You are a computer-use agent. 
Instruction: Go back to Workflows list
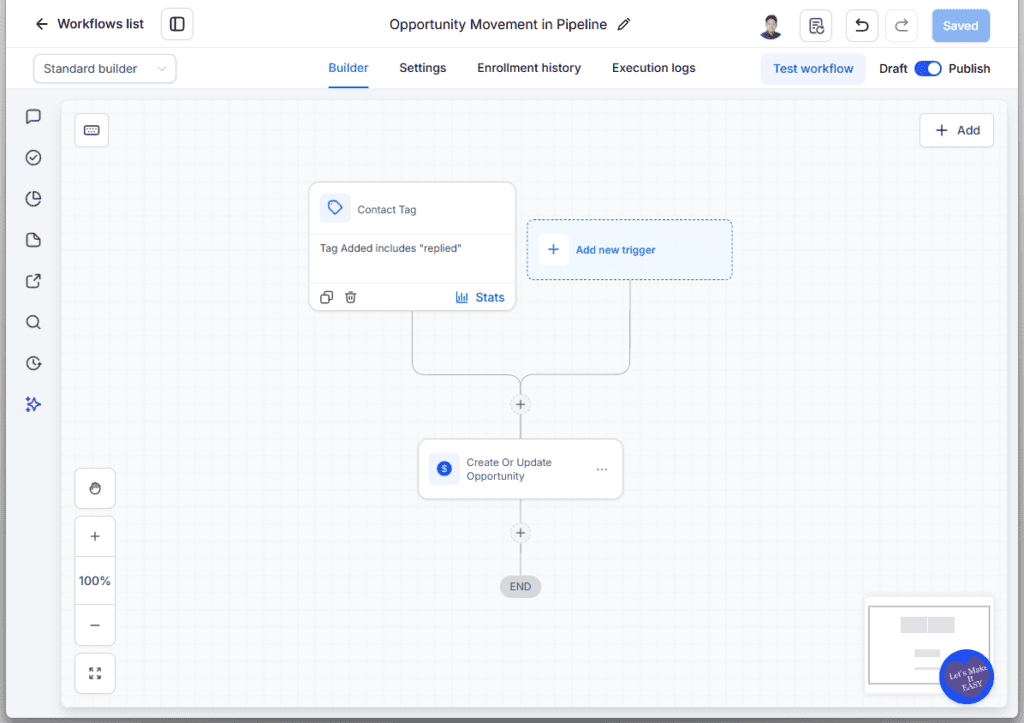[89, 24]
